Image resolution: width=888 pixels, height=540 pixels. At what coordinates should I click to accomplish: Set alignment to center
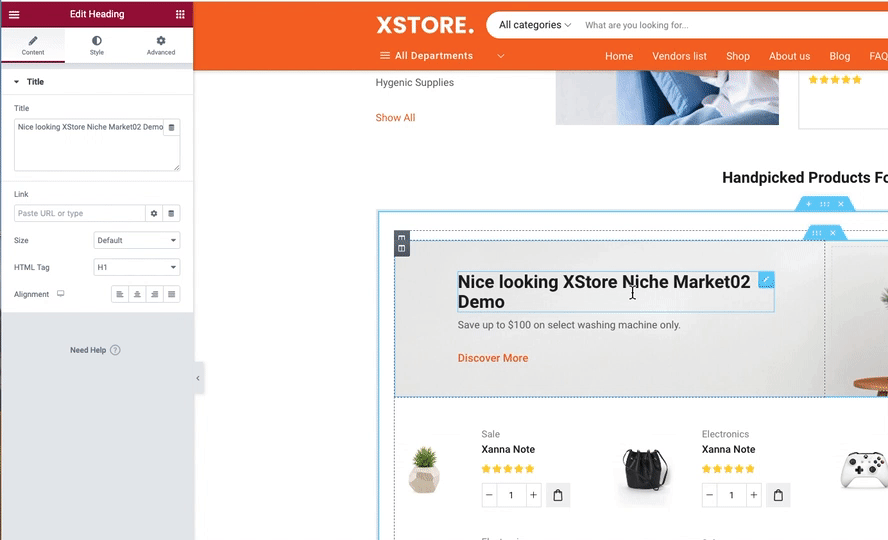click(x=137, y=294)
